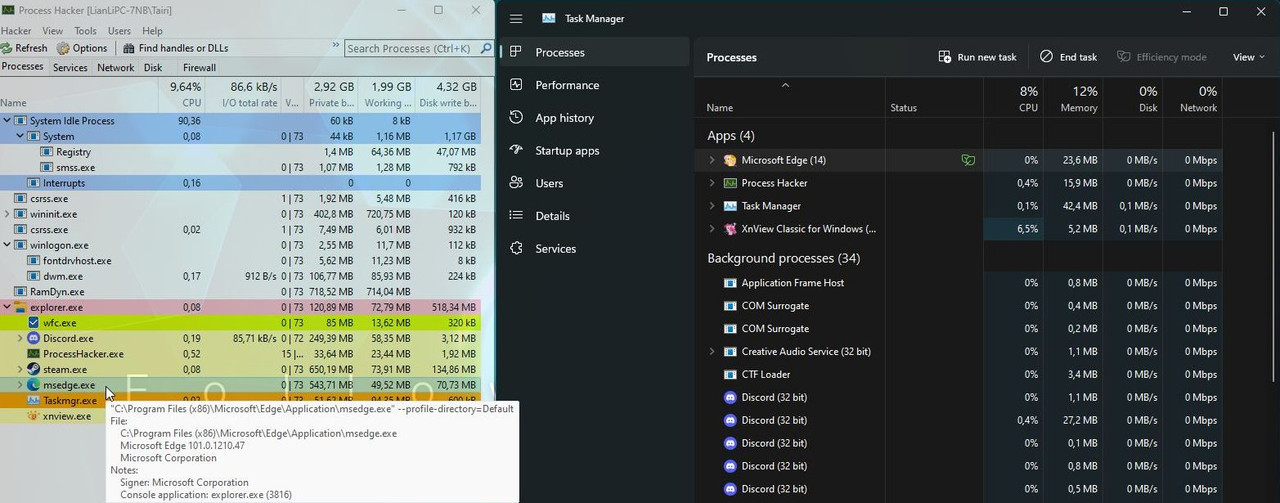
Task: Click Taskmgr.exe icon in Process Hacker list
Action: [x=34, y=401]
